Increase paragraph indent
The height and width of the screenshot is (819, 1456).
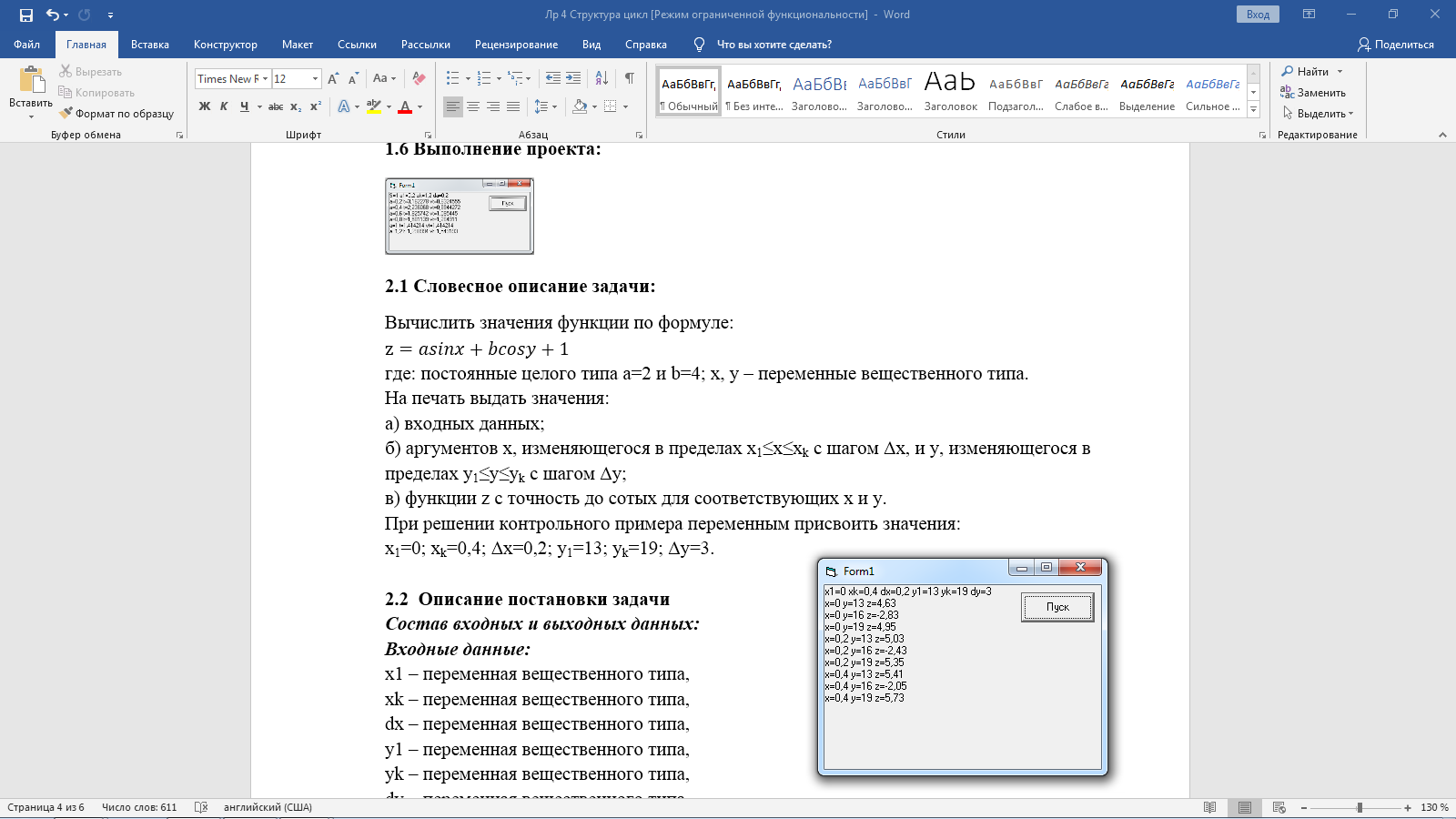(573, 79)
